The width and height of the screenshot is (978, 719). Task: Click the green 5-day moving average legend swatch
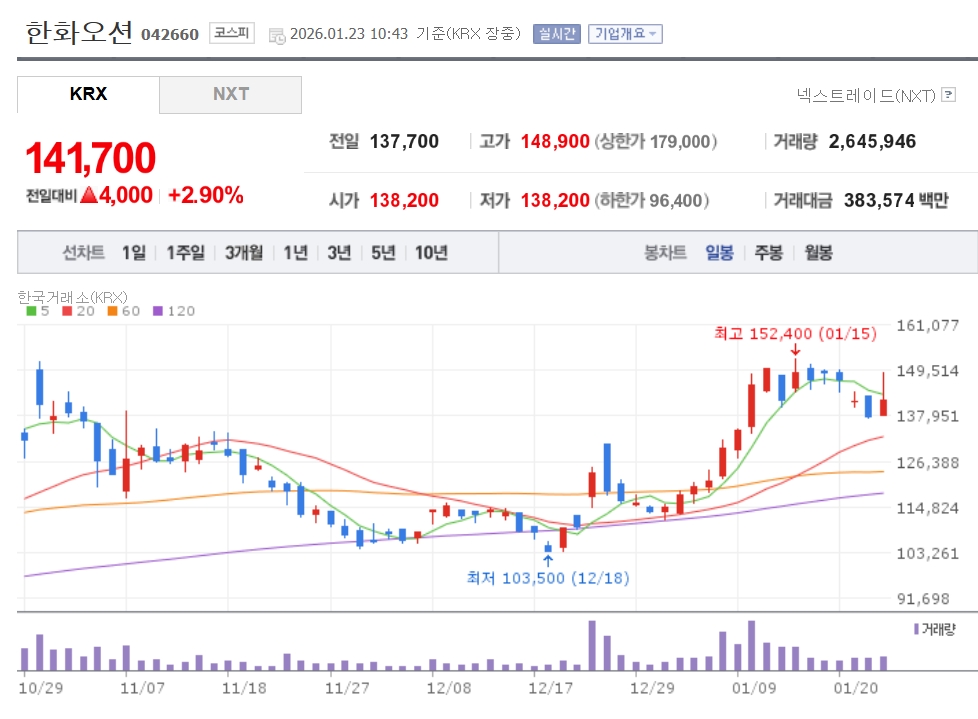point(31,311)
